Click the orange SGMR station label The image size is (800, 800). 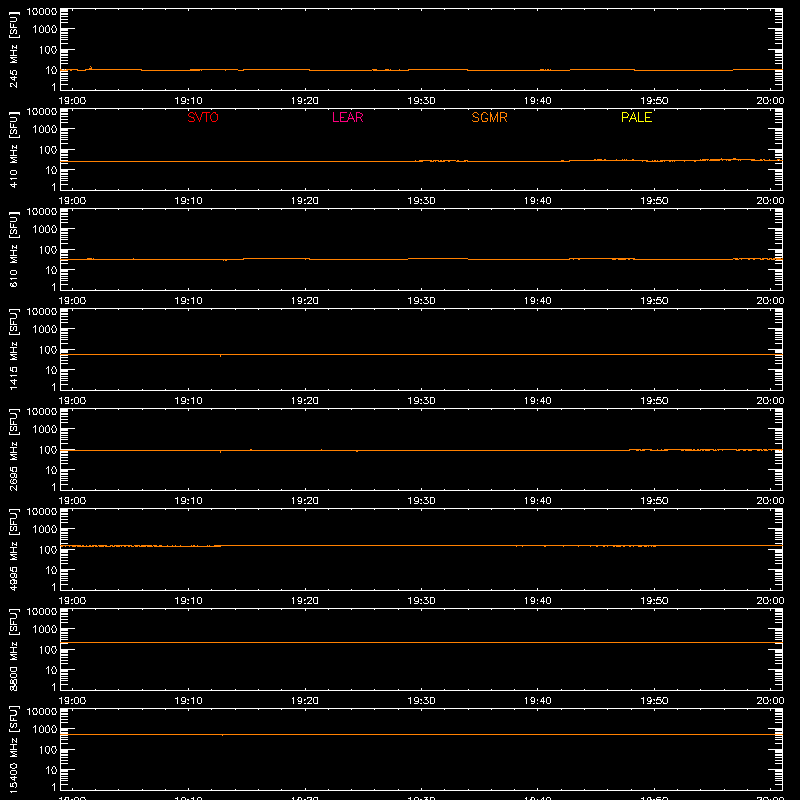pyautogui.click(x=489, y=117)
